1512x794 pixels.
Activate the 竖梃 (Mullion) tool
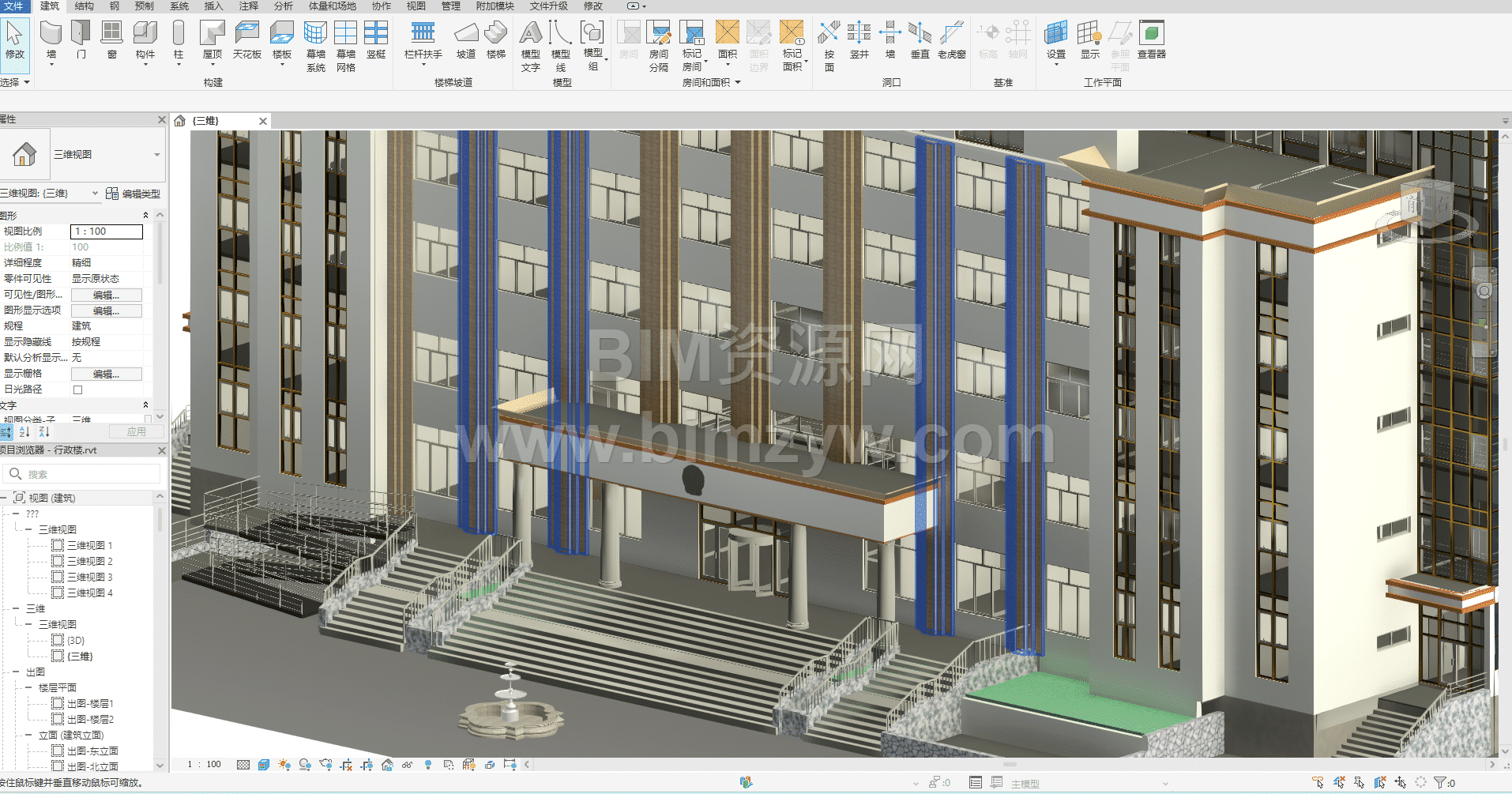pyautogui.click(x=376, y=40)
